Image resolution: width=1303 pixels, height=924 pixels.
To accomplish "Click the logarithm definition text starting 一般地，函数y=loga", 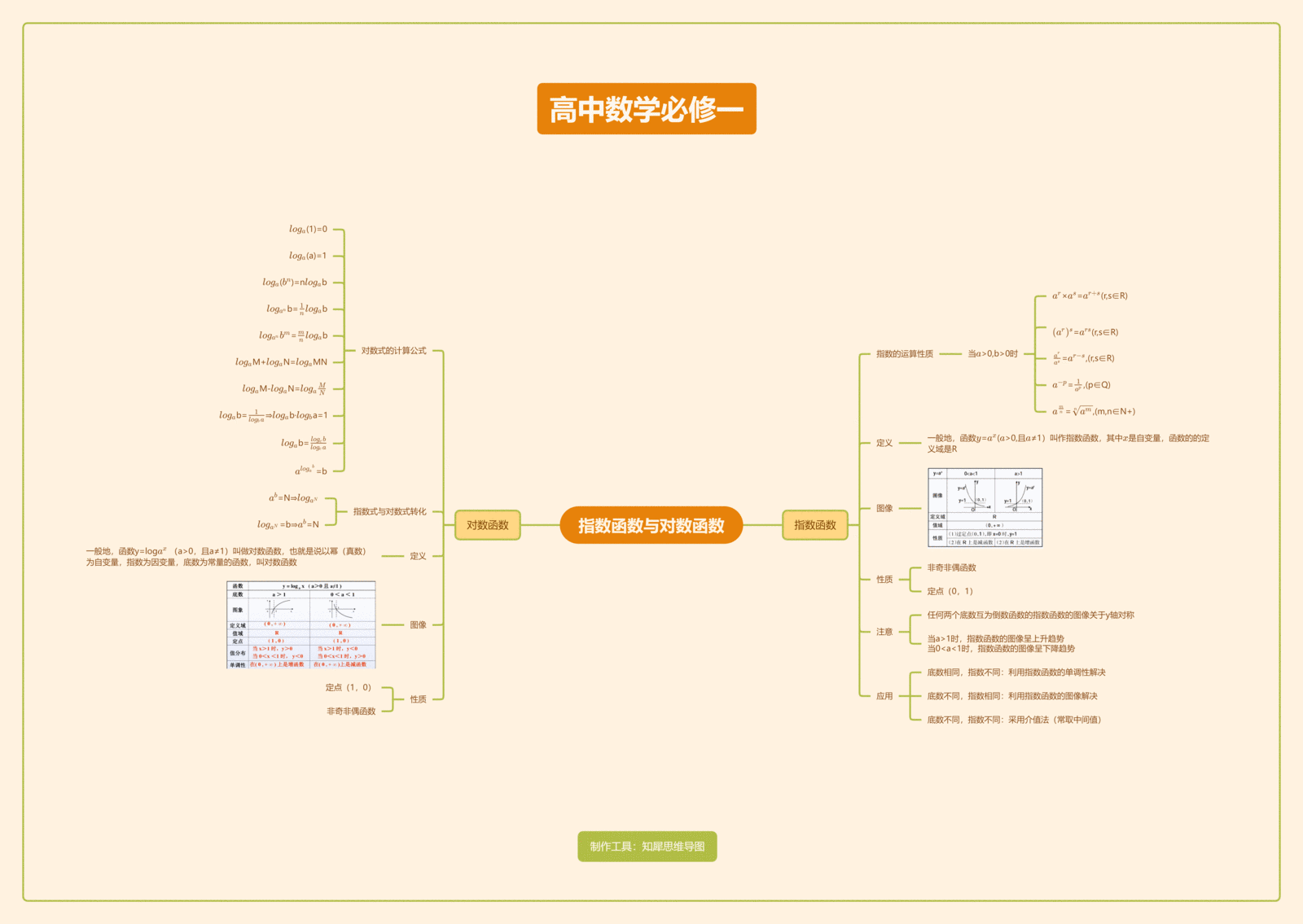I will click(x=227, y=557).
